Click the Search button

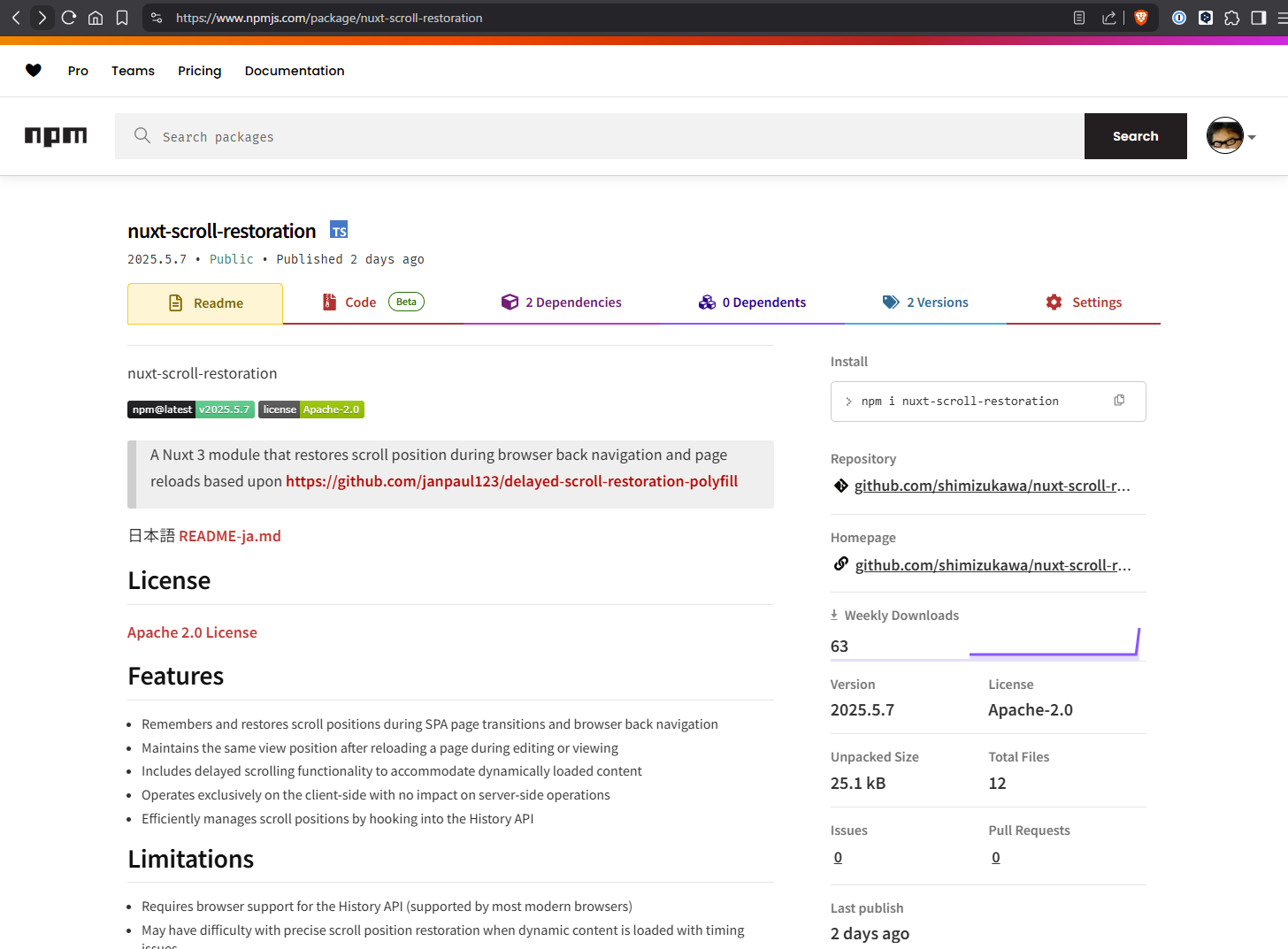pyautogui.click(x=1136, y=136)
